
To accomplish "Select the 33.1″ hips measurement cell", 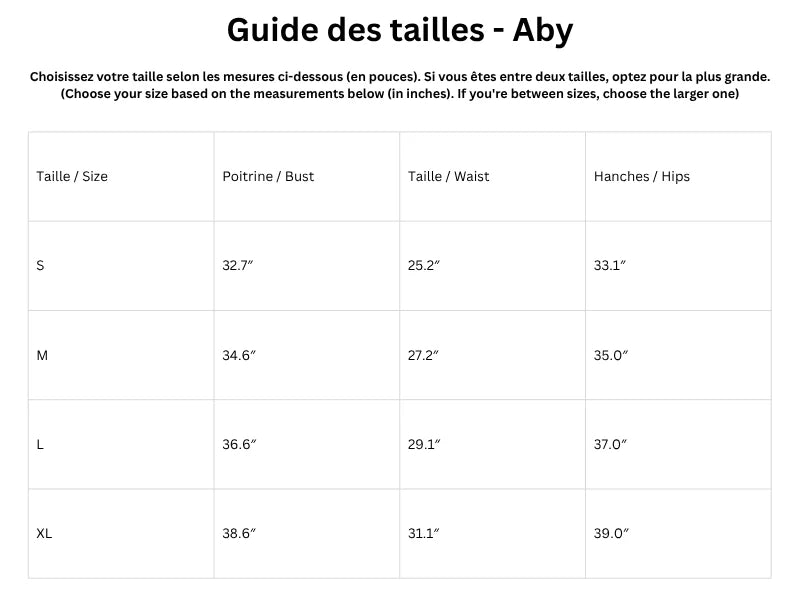I will click(610, 266).
